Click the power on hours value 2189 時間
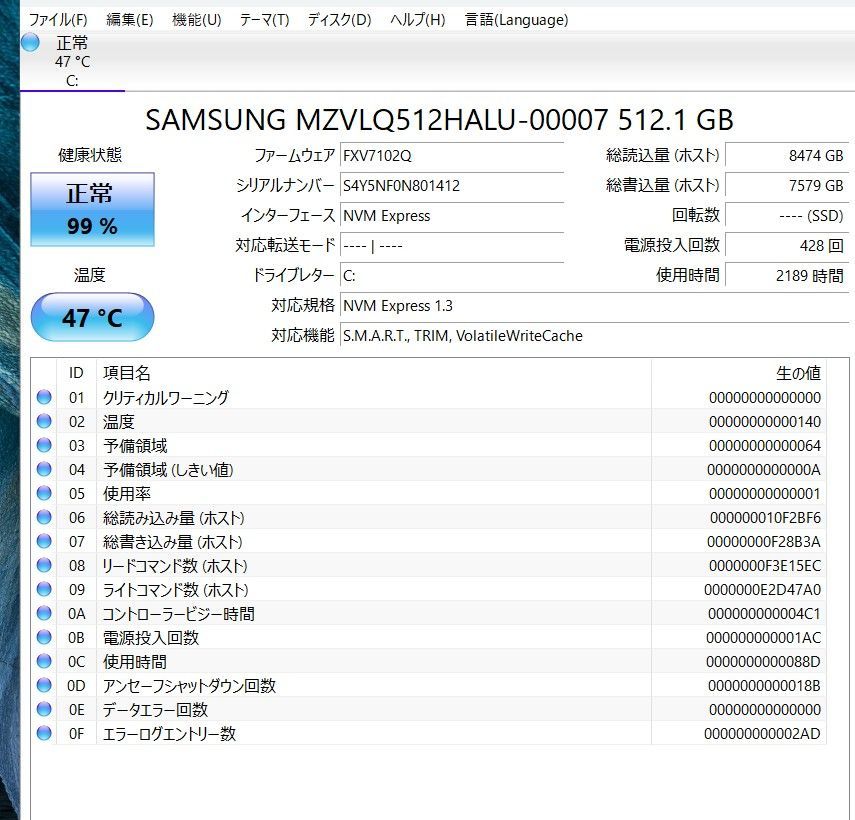This screenshot has width=855, height=820. point(787,276)
